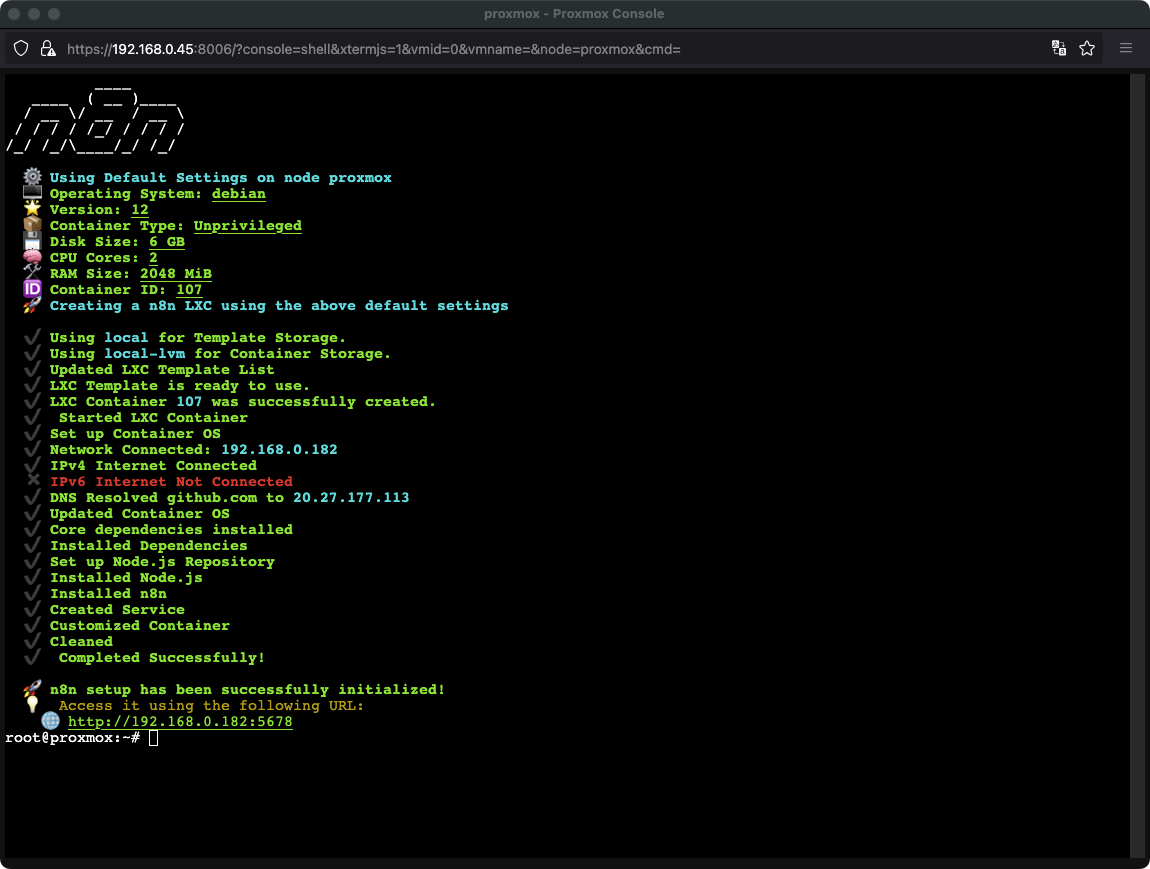Click the lightbulb icon next to Access it
Viewport: 1150px width, 869px height.
point(32,705)
